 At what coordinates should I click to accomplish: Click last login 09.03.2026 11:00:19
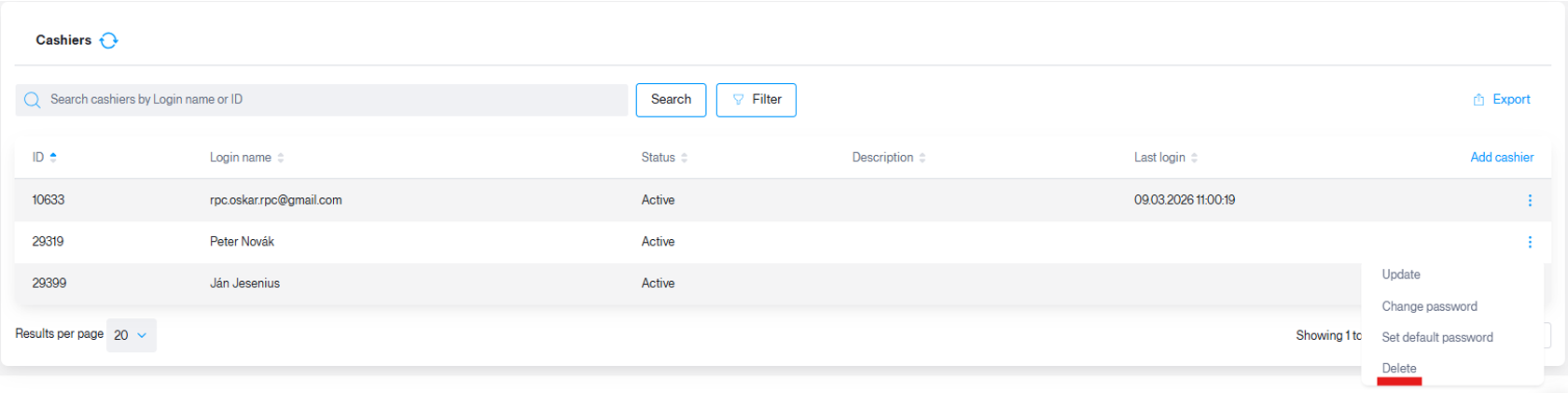click(1185, 200)
